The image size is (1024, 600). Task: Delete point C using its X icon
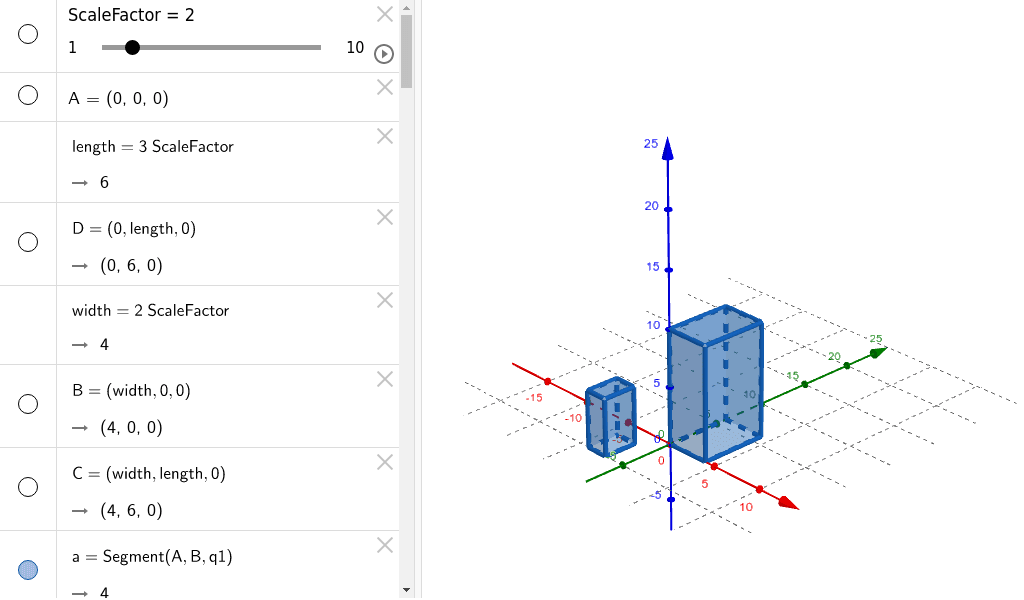pos(384,462)
